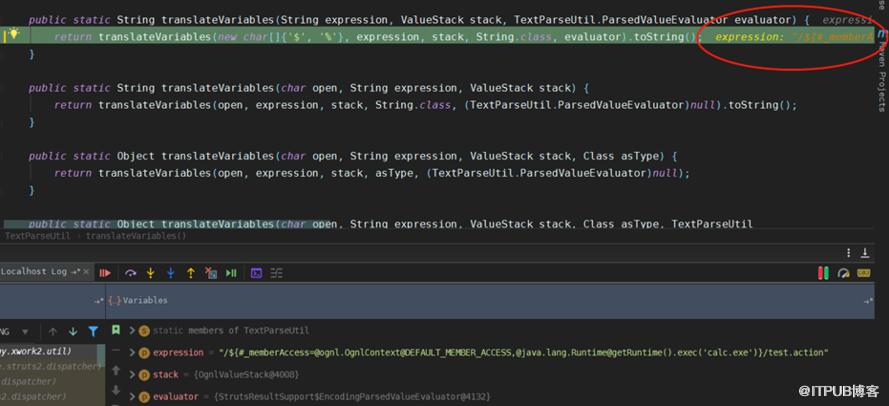Screen dimensions: 889x406
Task: Click the move watch down arrow icon
Action: tap(116, 390)
